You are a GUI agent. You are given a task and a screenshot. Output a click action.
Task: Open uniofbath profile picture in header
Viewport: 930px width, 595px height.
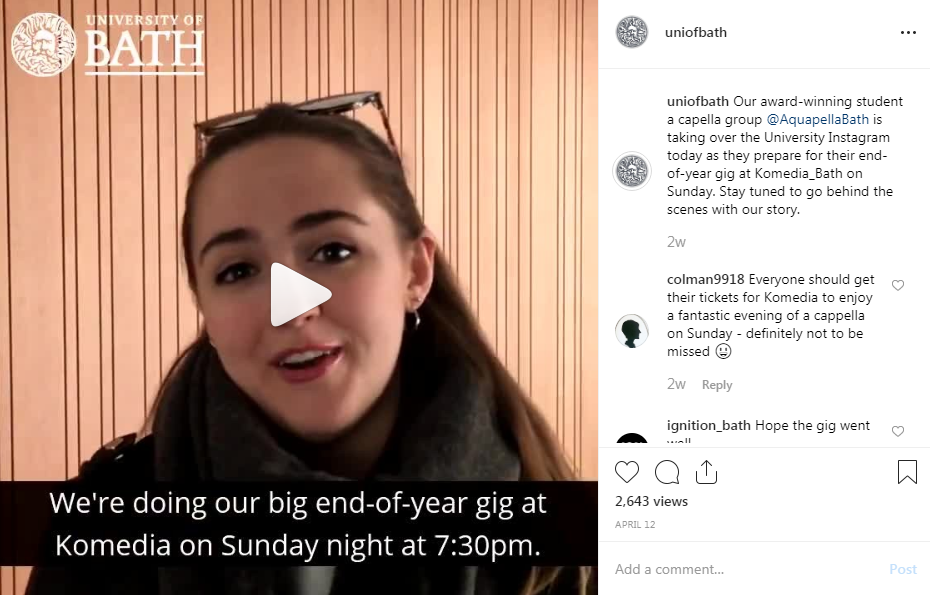632,32
